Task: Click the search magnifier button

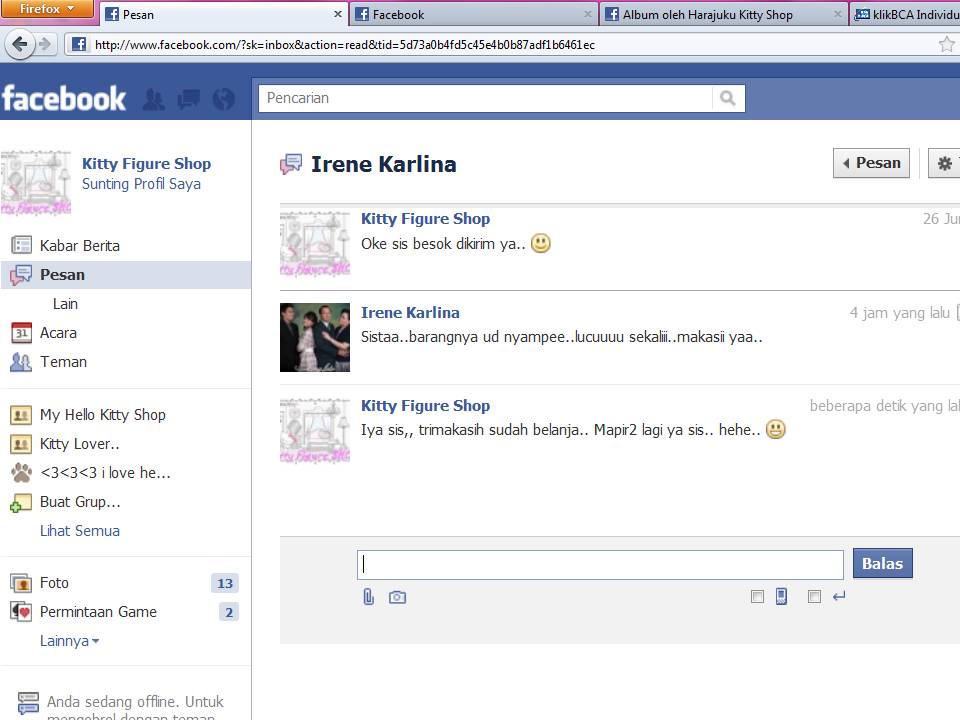Action: tap(728, 98)
